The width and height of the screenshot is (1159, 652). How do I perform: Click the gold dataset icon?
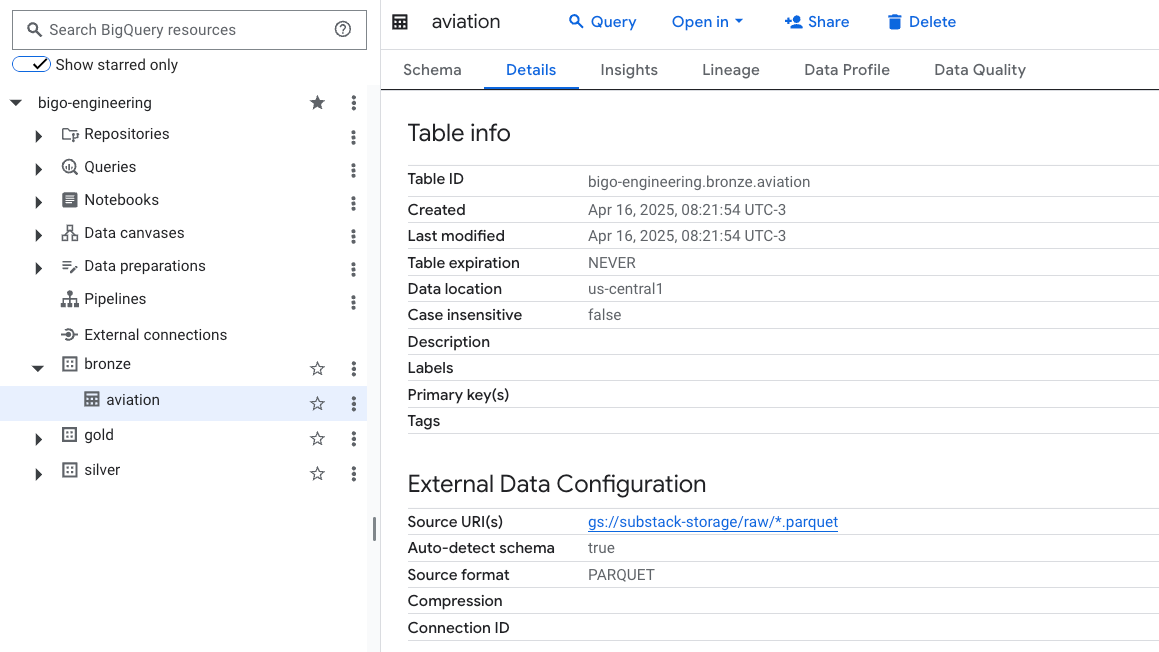click(69, 435)
